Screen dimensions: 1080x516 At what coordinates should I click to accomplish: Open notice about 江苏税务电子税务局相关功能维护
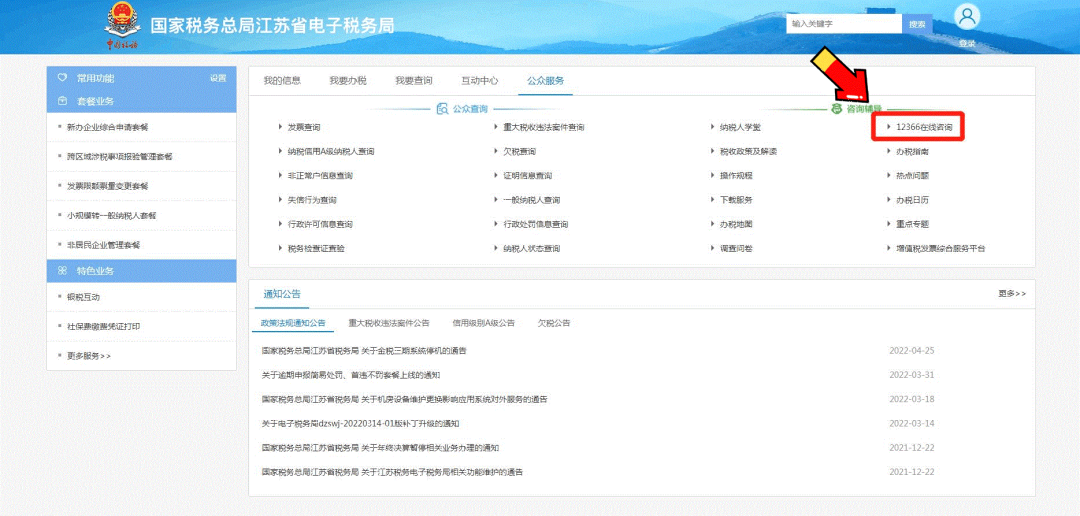click(x=393, y=472)
